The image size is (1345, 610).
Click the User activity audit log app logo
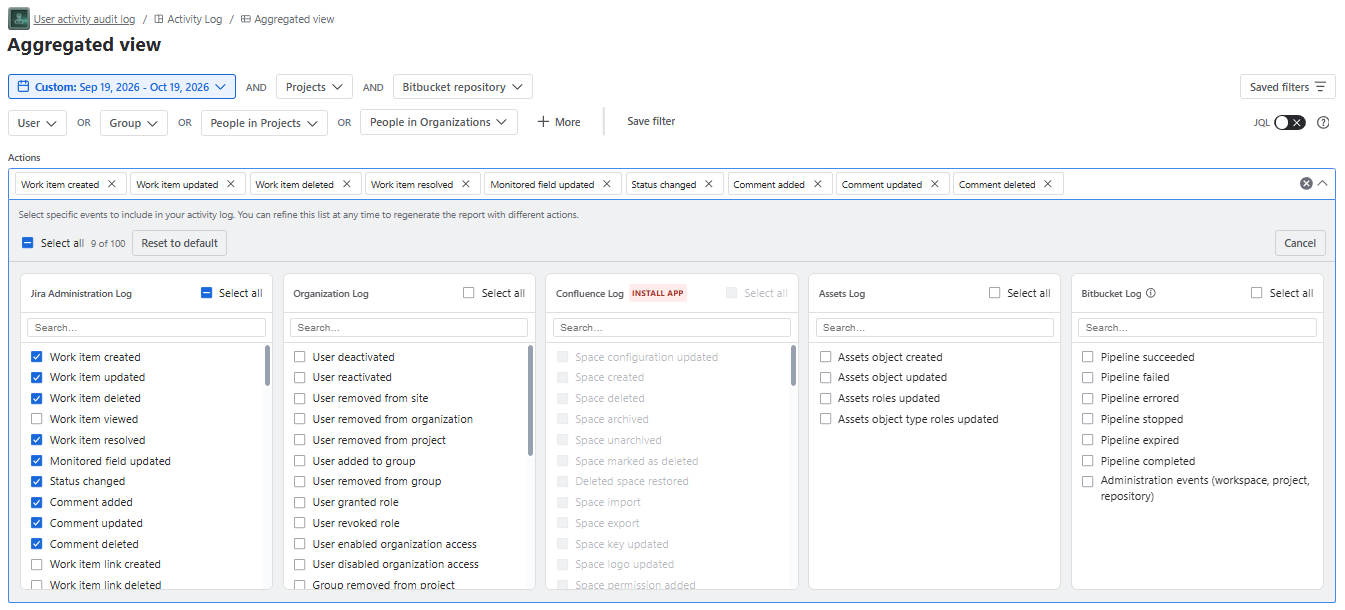click(x=19, y=19)
